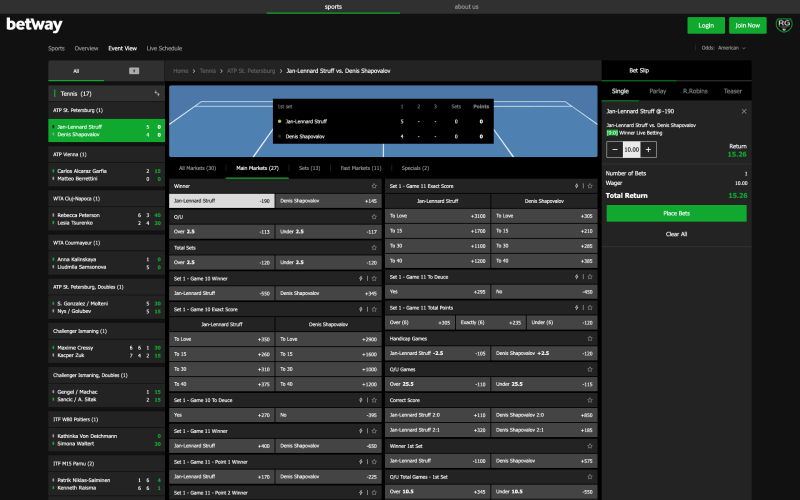The width and height of the screenshot is (800, 500).
Task: Switch to the All Markets (30) tab
Action: point(197,168)
